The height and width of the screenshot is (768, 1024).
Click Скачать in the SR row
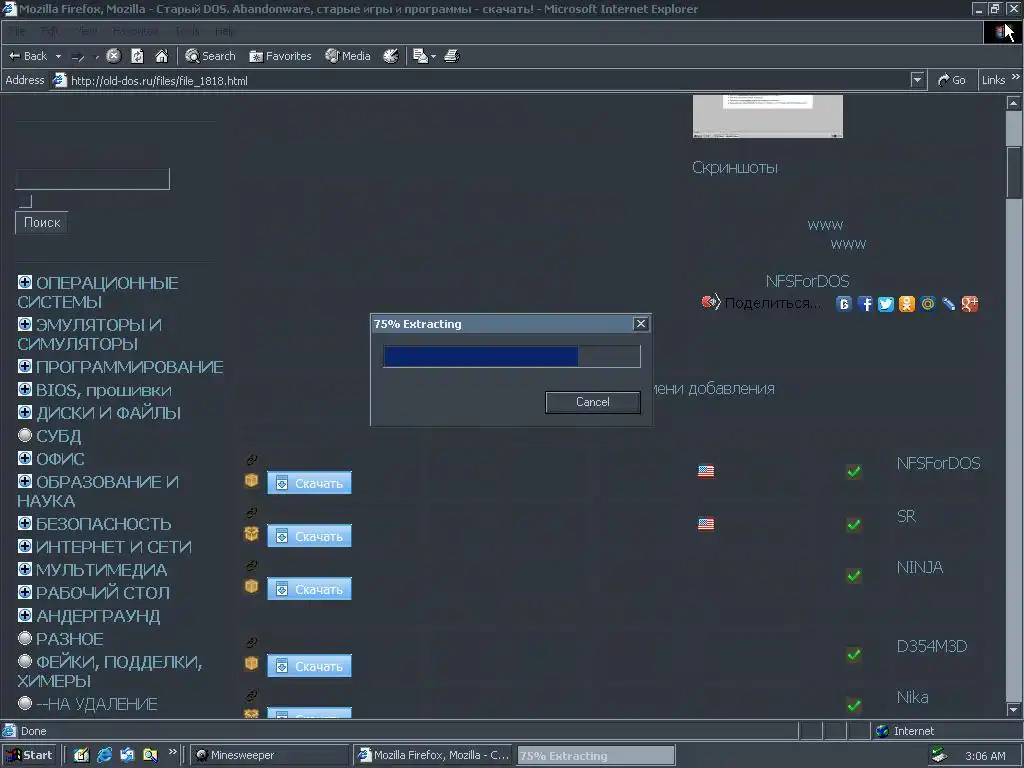310,536
